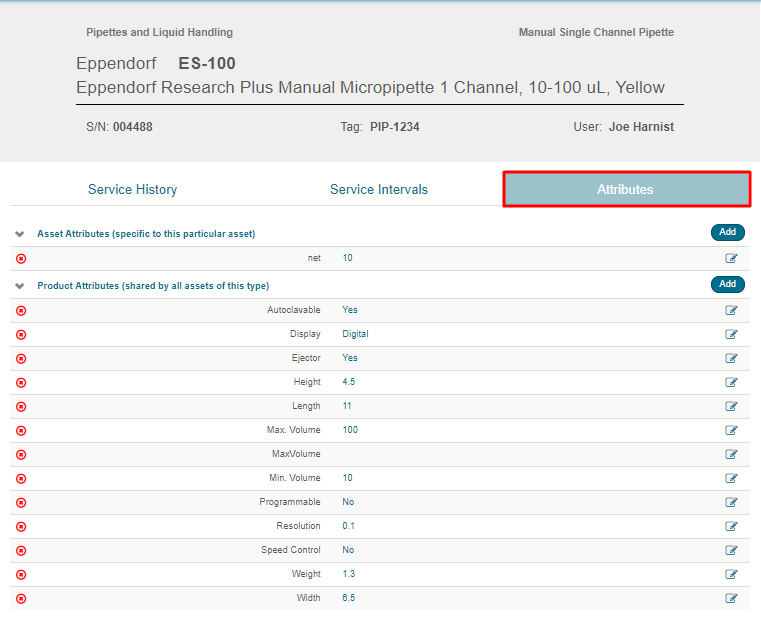This screenshot has height=624, width=761.
Task: Collapse the Asset Attributes section
Action: click(x=19, y=234)
